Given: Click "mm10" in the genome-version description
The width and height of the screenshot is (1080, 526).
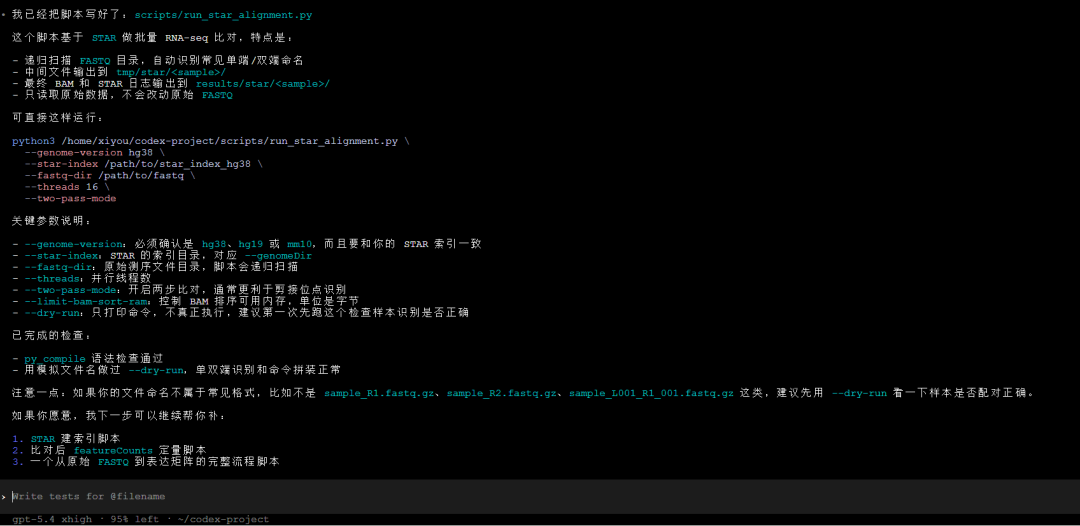Looking at the screenshot, I should pyautogui.click(x=300, y=244).
